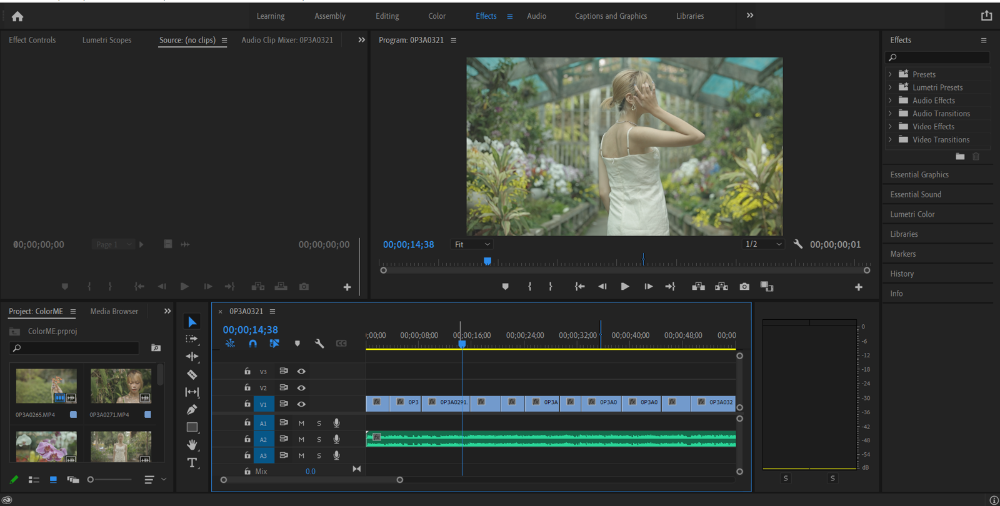Open the Media Browser tab
The image size is (1000, 506).
tap(114, 311)
